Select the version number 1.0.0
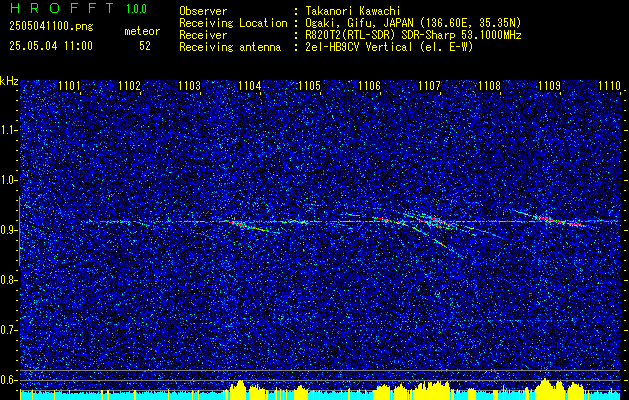The image size is (629, 400). click(x=136, y=9)
